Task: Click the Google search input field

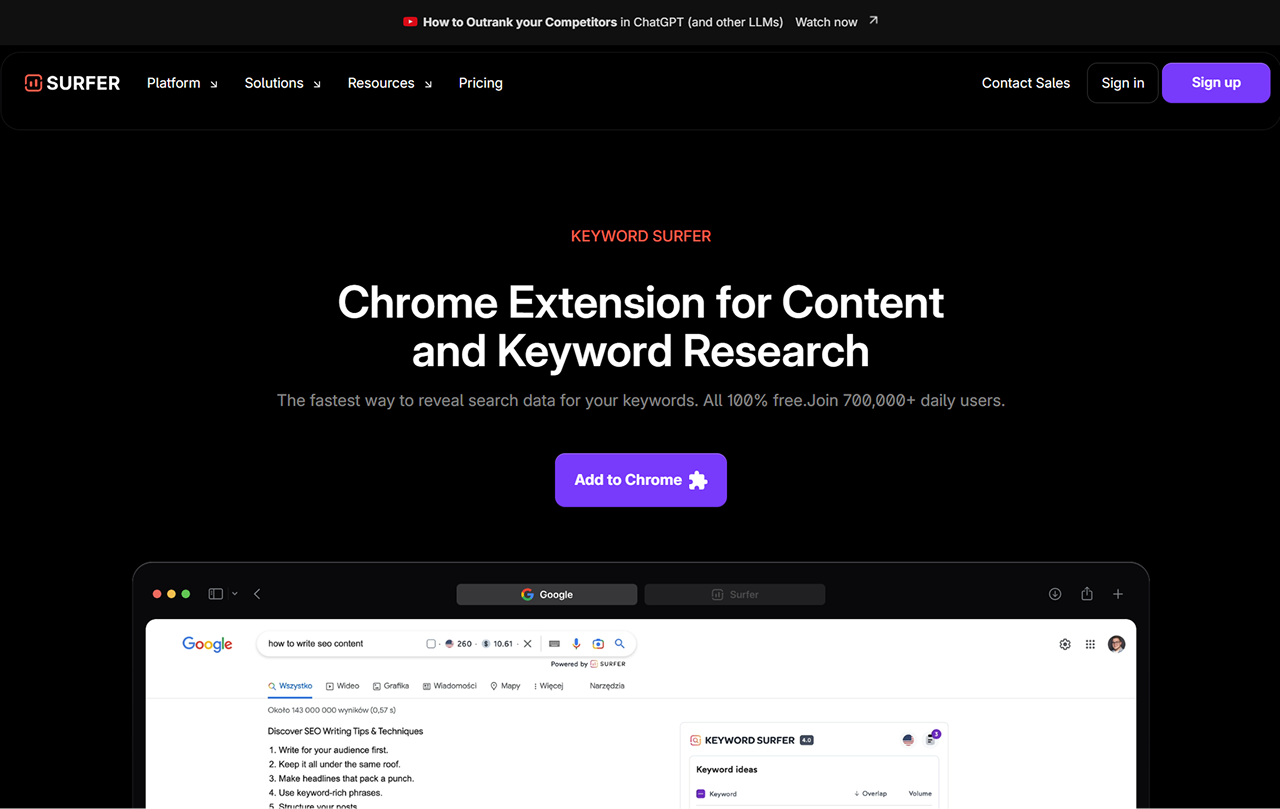Action: coord(340,644)
